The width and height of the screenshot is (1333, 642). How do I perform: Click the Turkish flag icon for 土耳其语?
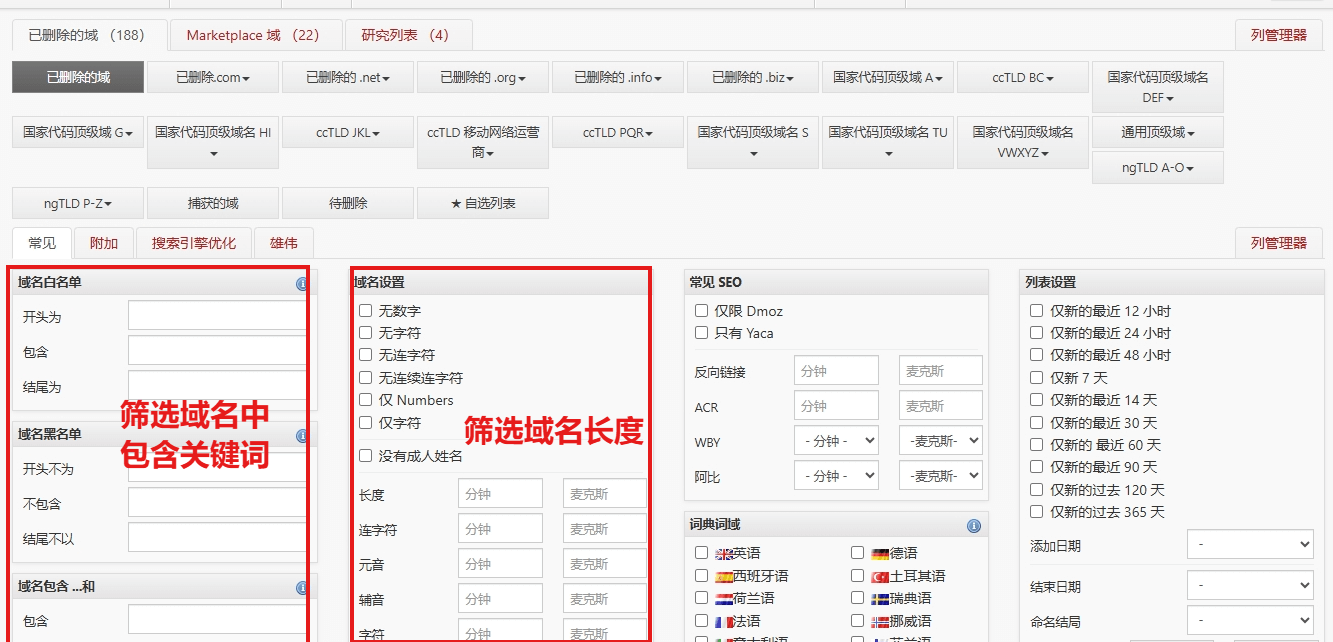(x=880, y=577)
